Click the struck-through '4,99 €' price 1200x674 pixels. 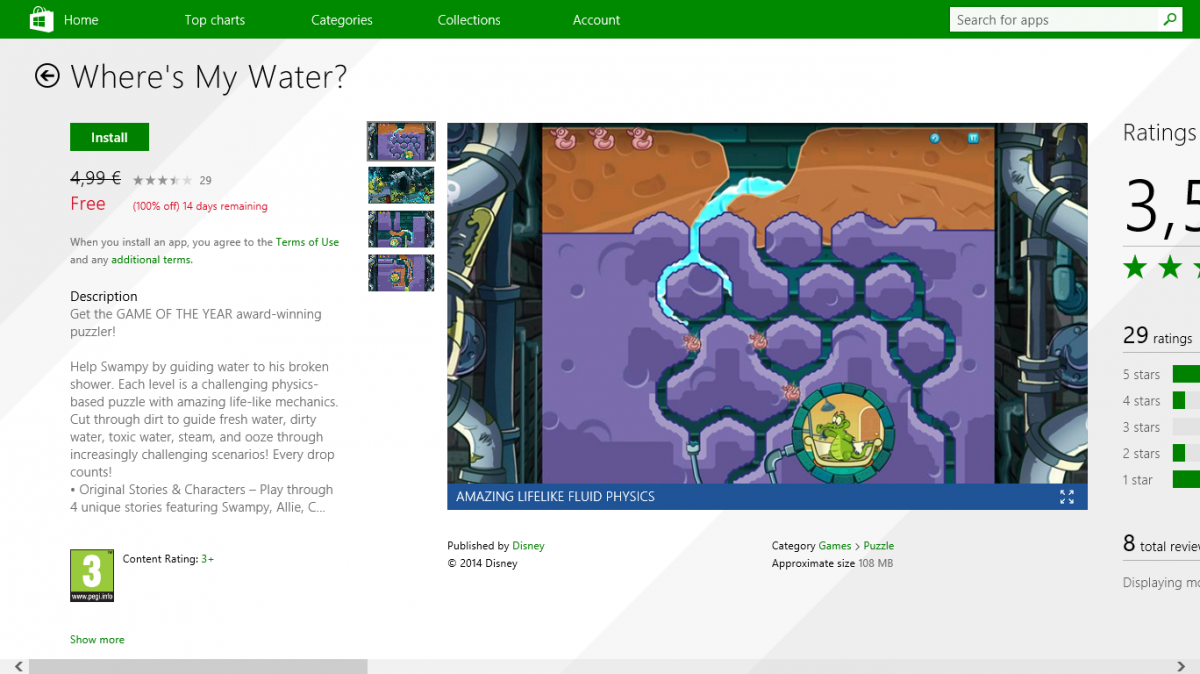coord(95,179)
